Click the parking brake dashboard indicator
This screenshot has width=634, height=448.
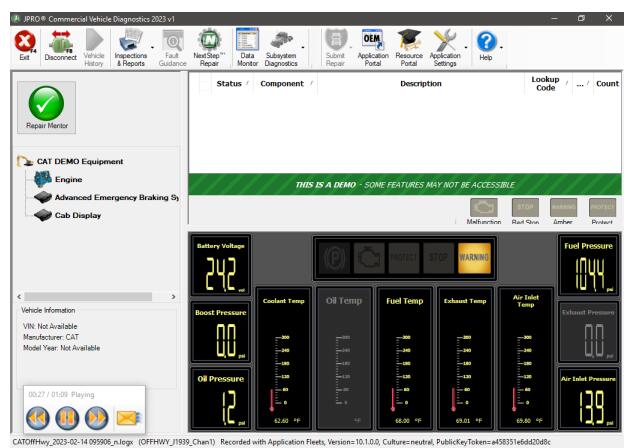(x=335, y=258)
